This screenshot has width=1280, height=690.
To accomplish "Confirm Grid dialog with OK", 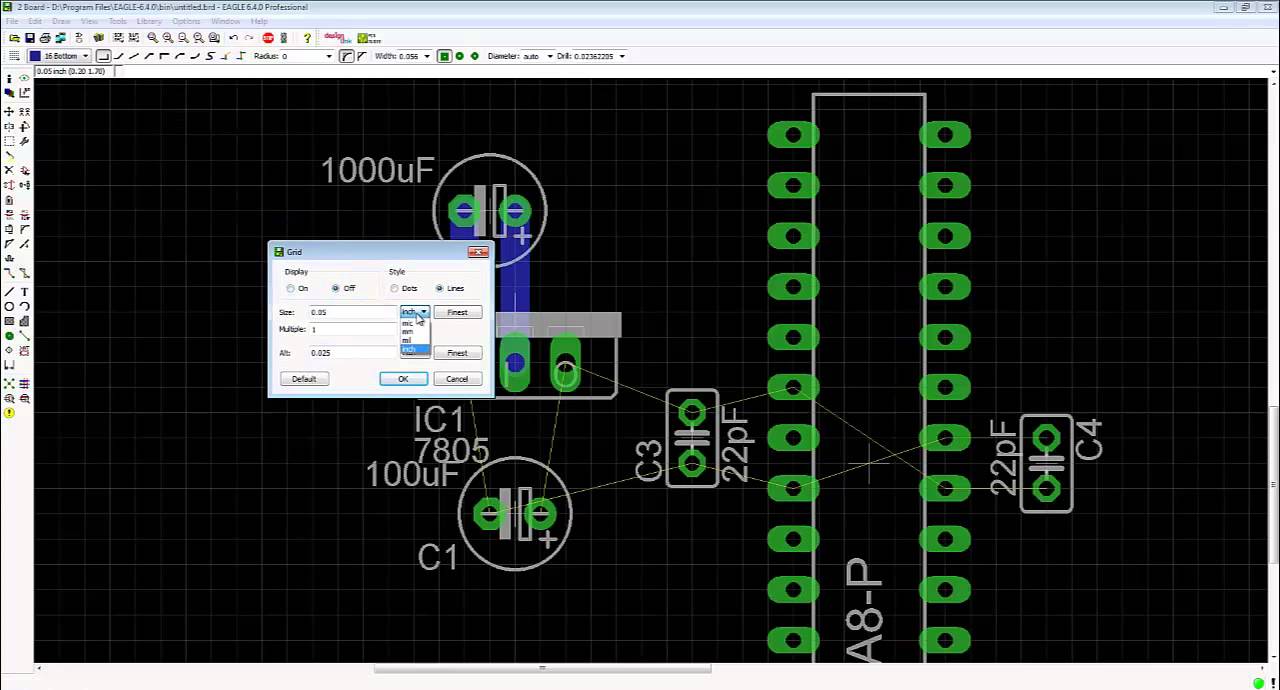I will 403,379.
